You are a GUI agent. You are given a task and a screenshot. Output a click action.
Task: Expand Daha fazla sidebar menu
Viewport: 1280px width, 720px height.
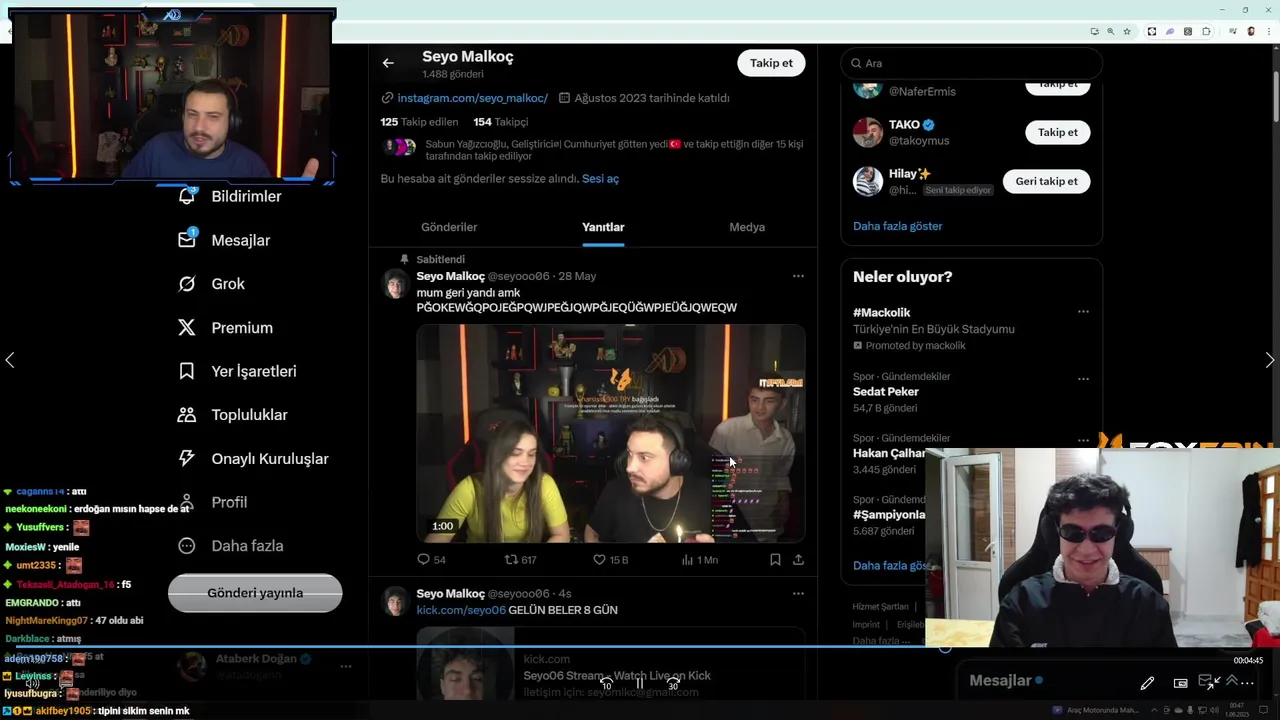click(231, 546)
